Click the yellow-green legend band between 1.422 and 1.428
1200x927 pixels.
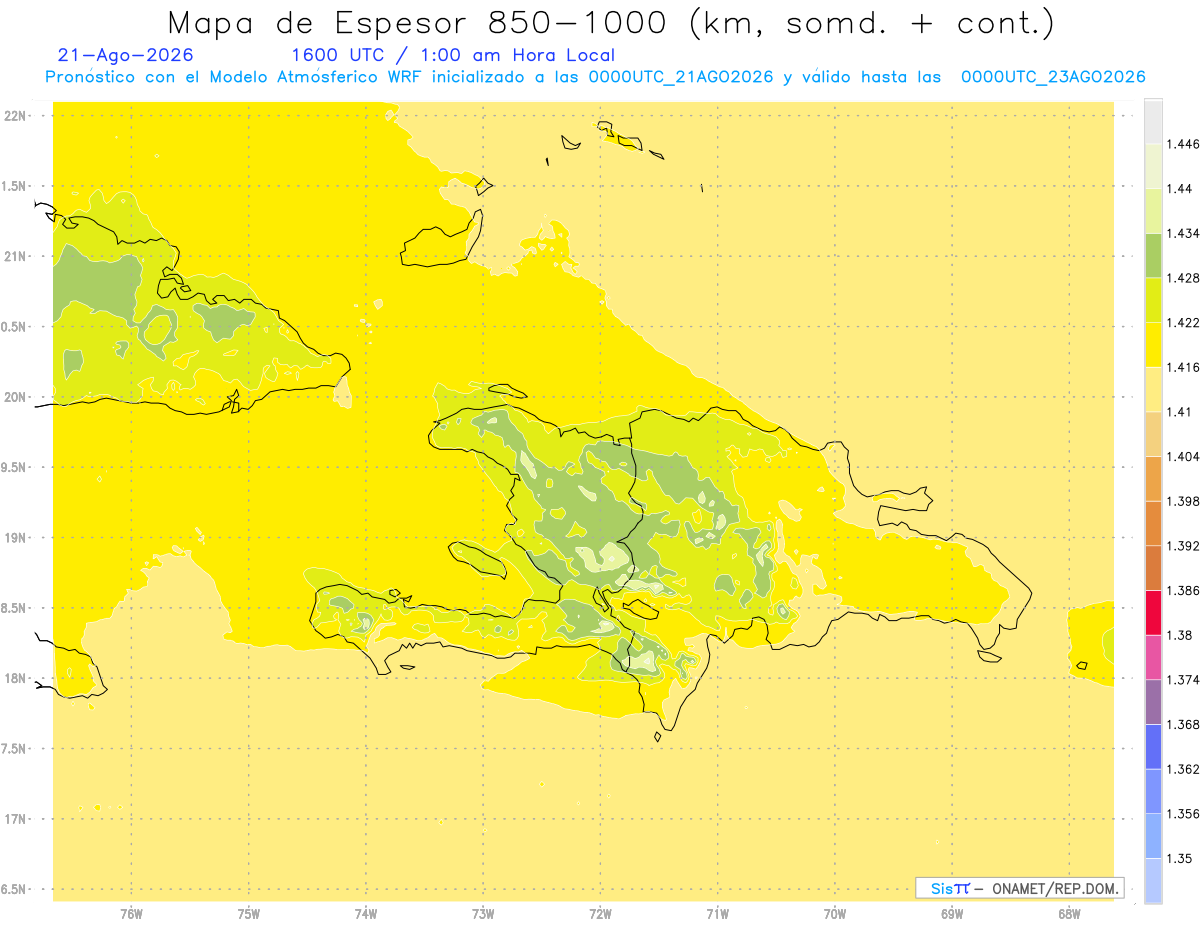pos(1153,300)
